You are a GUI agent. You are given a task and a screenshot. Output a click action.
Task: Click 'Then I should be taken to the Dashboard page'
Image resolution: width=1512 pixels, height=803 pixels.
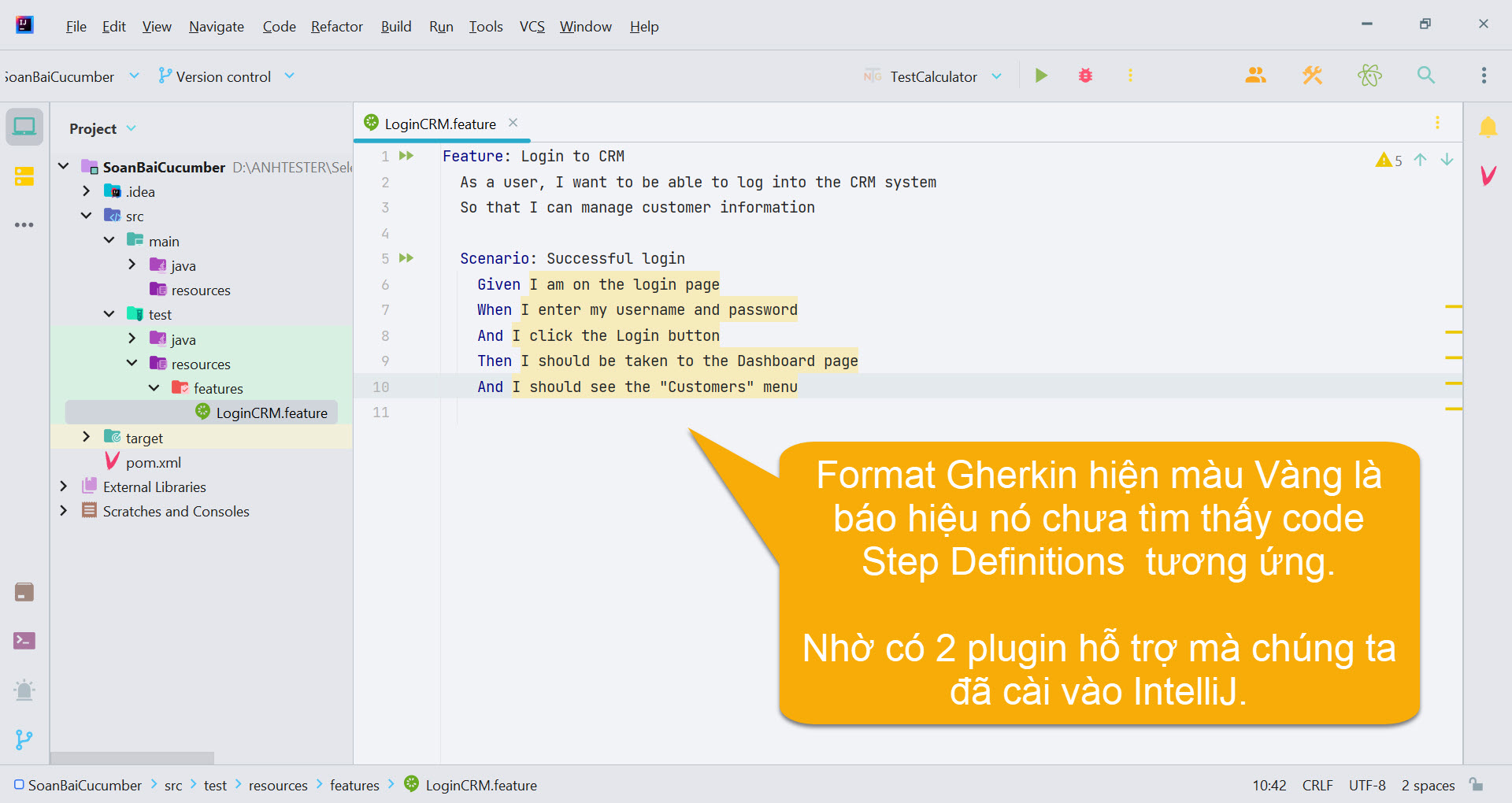[668, 361]
